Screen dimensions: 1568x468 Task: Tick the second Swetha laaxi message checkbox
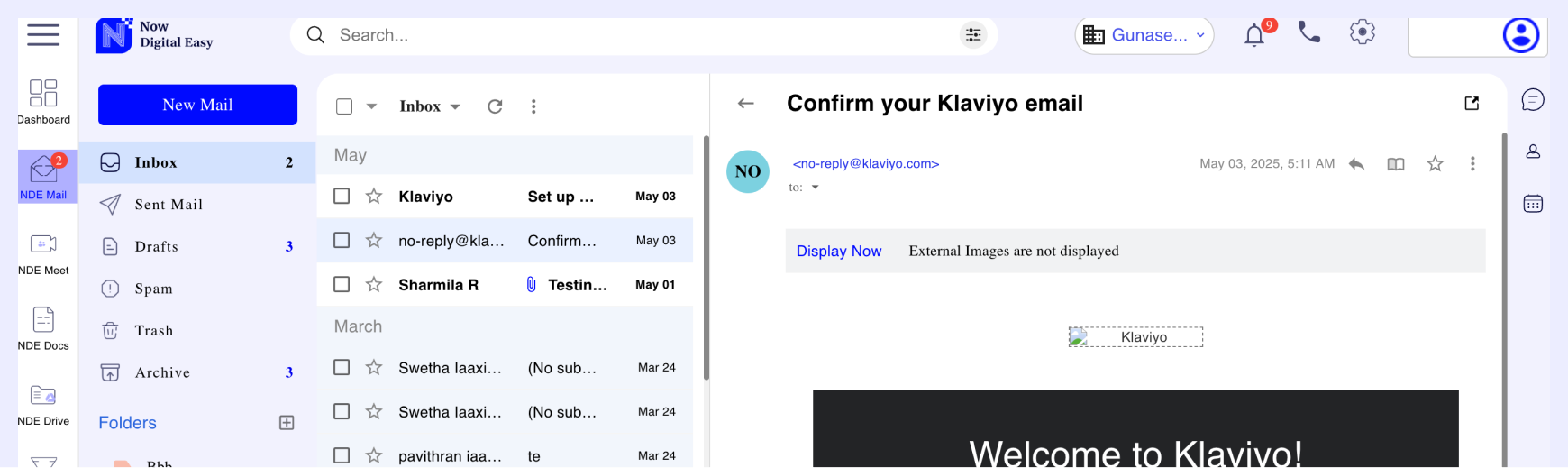pyautogui.click(x=342, y=411)
